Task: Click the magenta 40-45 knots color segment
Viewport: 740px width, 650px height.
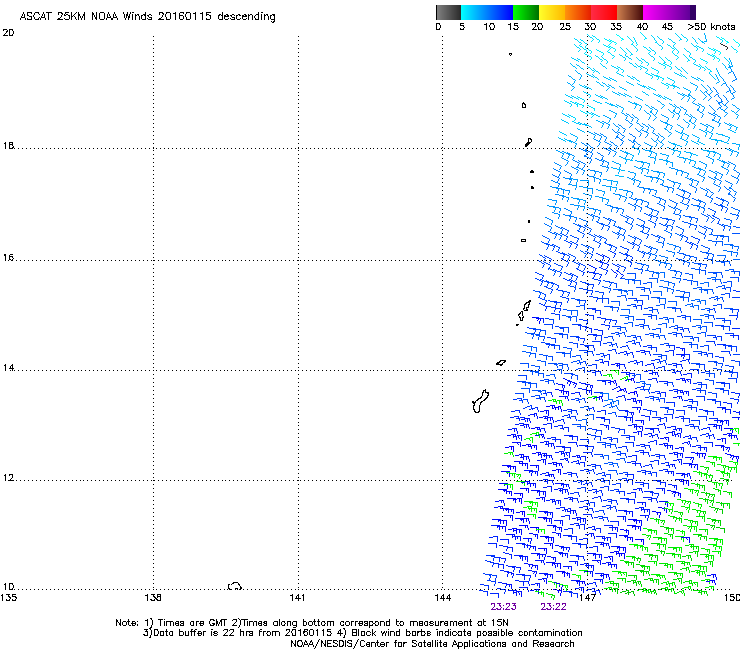Action: [x=656, y=12]
